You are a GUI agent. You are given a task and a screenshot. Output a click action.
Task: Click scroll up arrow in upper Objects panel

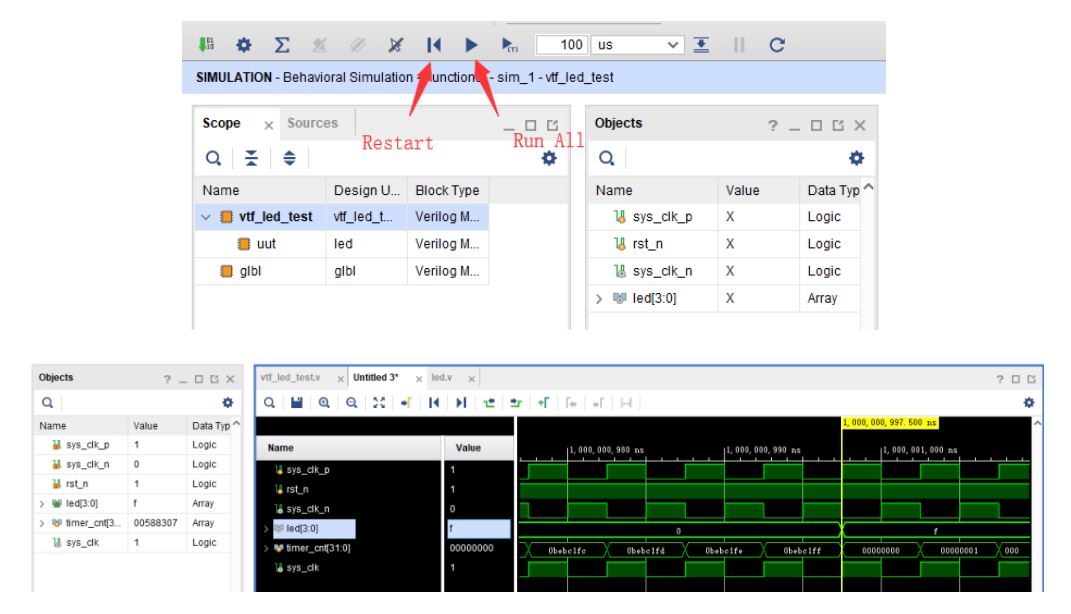(868, 186)
